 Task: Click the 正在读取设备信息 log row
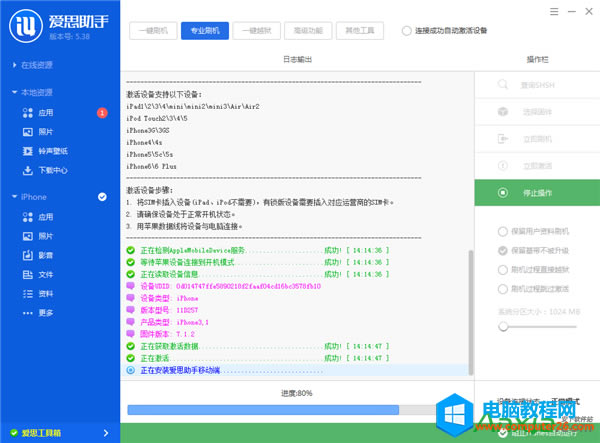click(258, 274)
